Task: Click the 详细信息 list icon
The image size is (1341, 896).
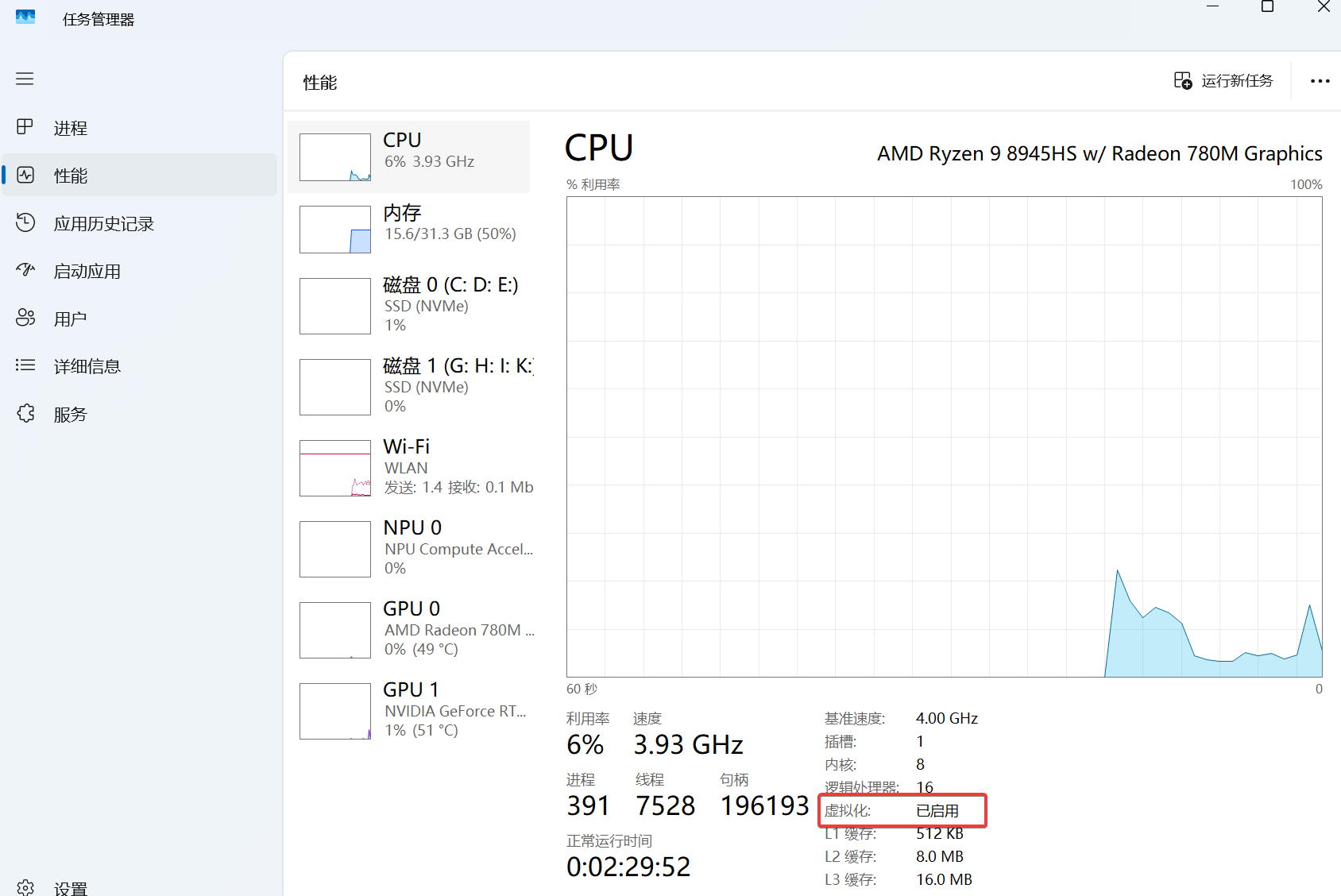Action: point(25,365)
